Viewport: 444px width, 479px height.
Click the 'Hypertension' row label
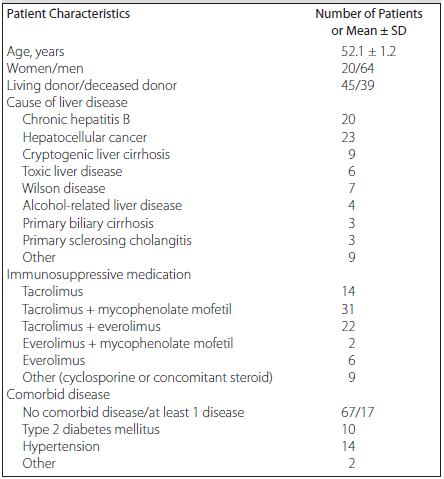click(x=61, y=447)
